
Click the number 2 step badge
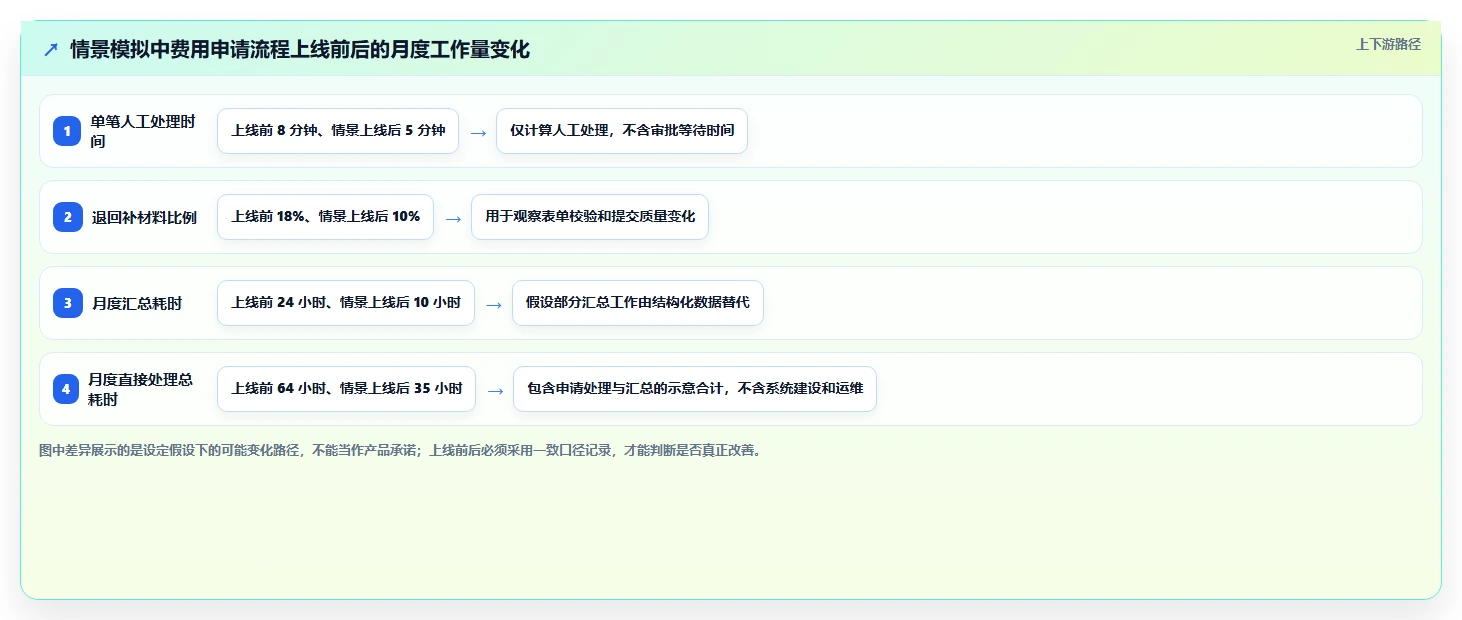67,217
